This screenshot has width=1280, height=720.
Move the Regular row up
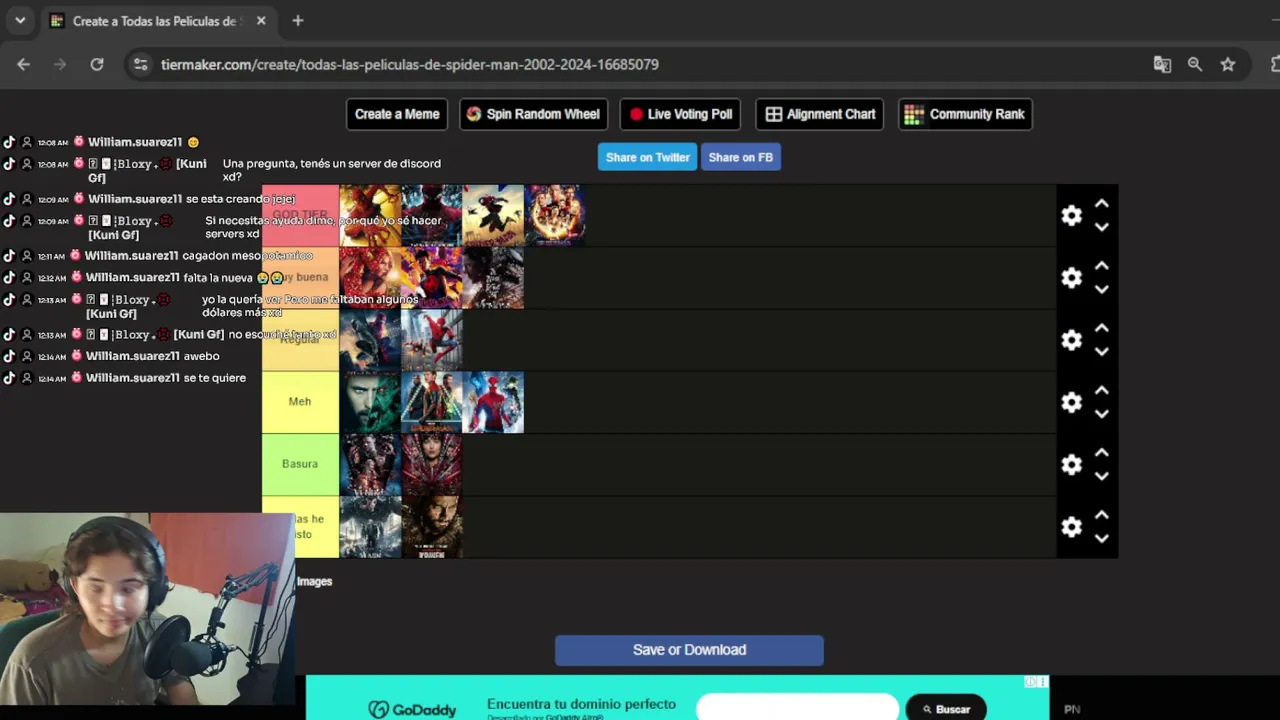point(1101,328)
